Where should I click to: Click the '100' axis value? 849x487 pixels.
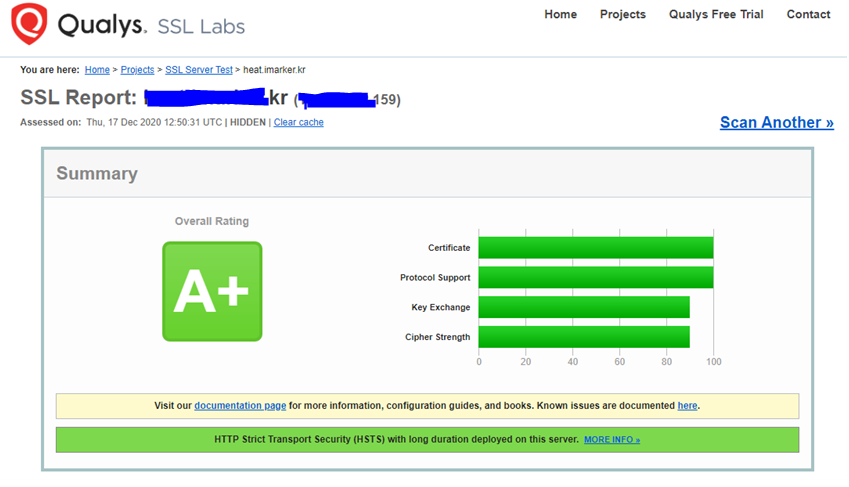tap(714, 362)
